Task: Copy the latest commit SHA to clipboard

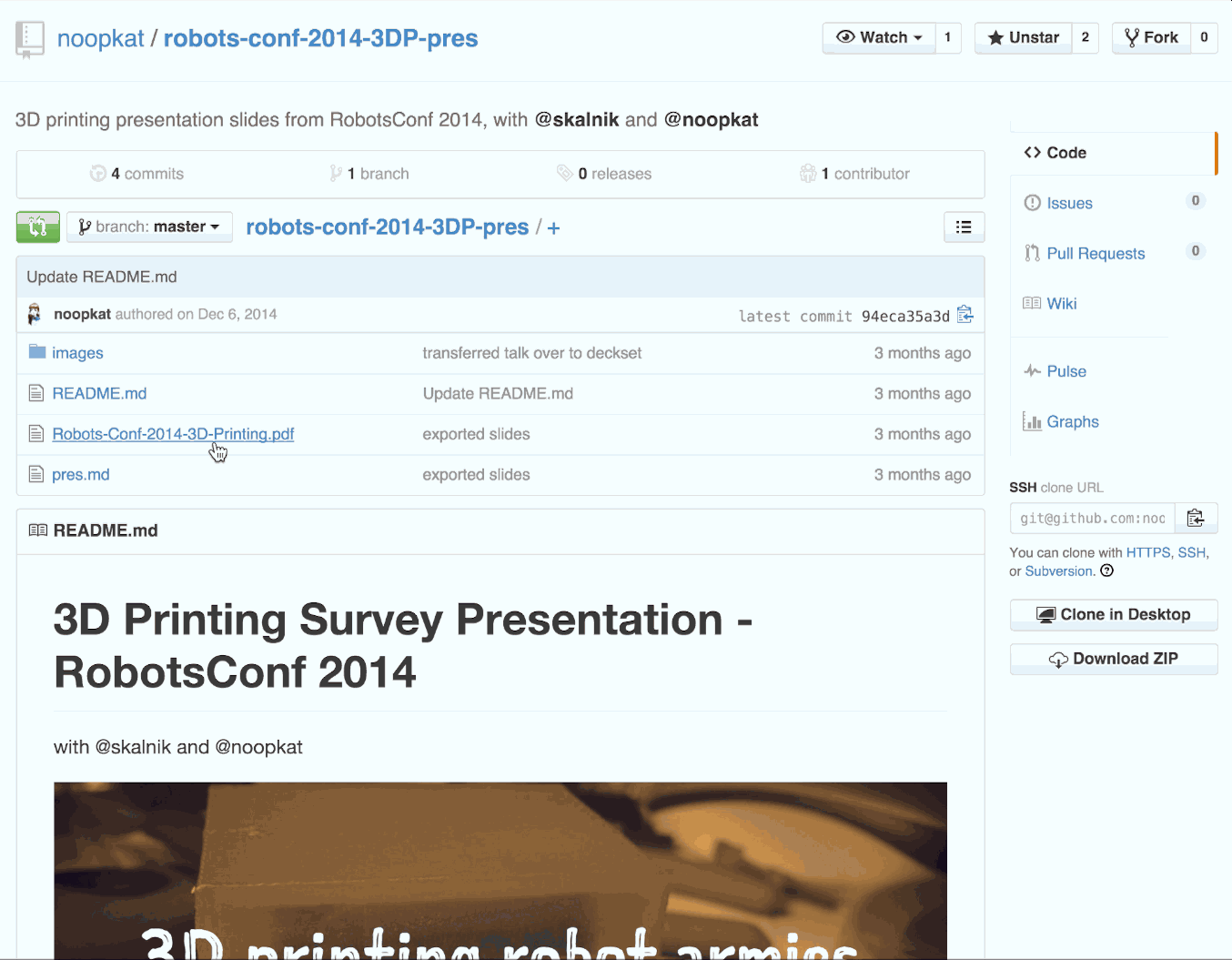Action: [965, 315]
